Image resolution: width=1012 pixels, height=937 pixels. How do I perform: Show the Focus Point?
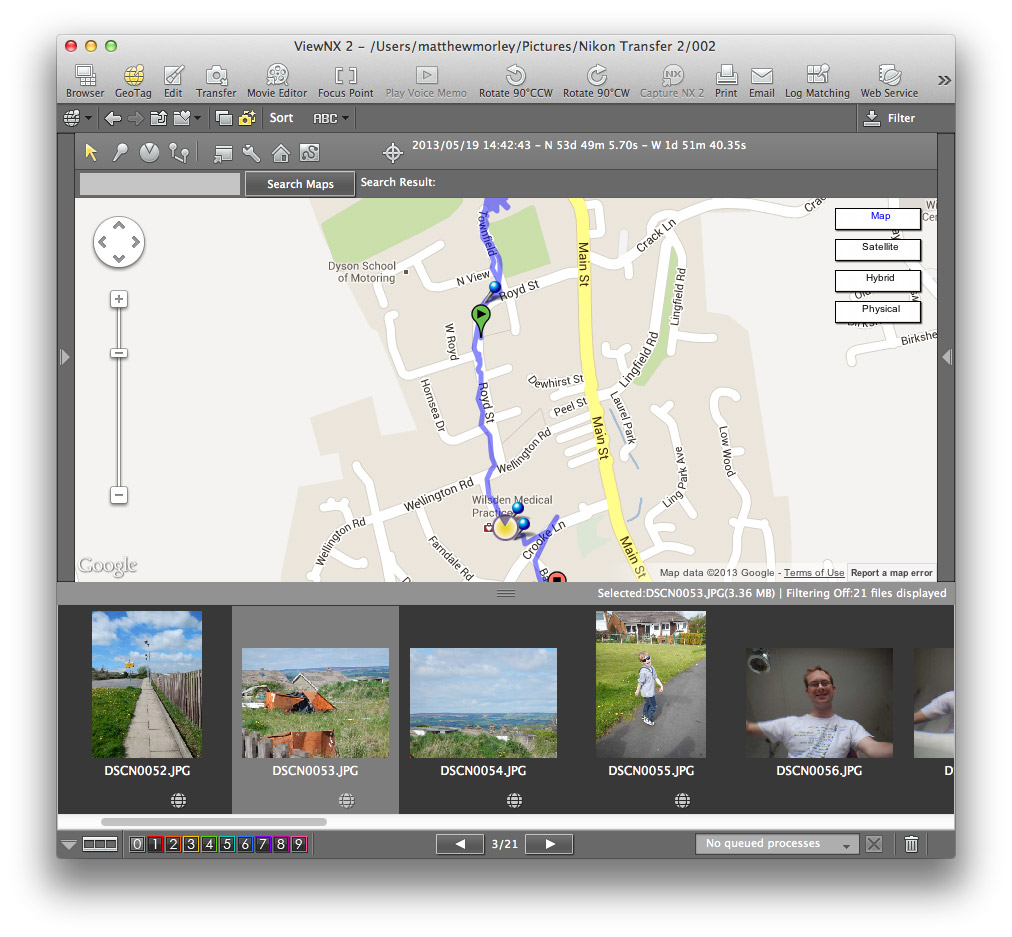point(345,81)
